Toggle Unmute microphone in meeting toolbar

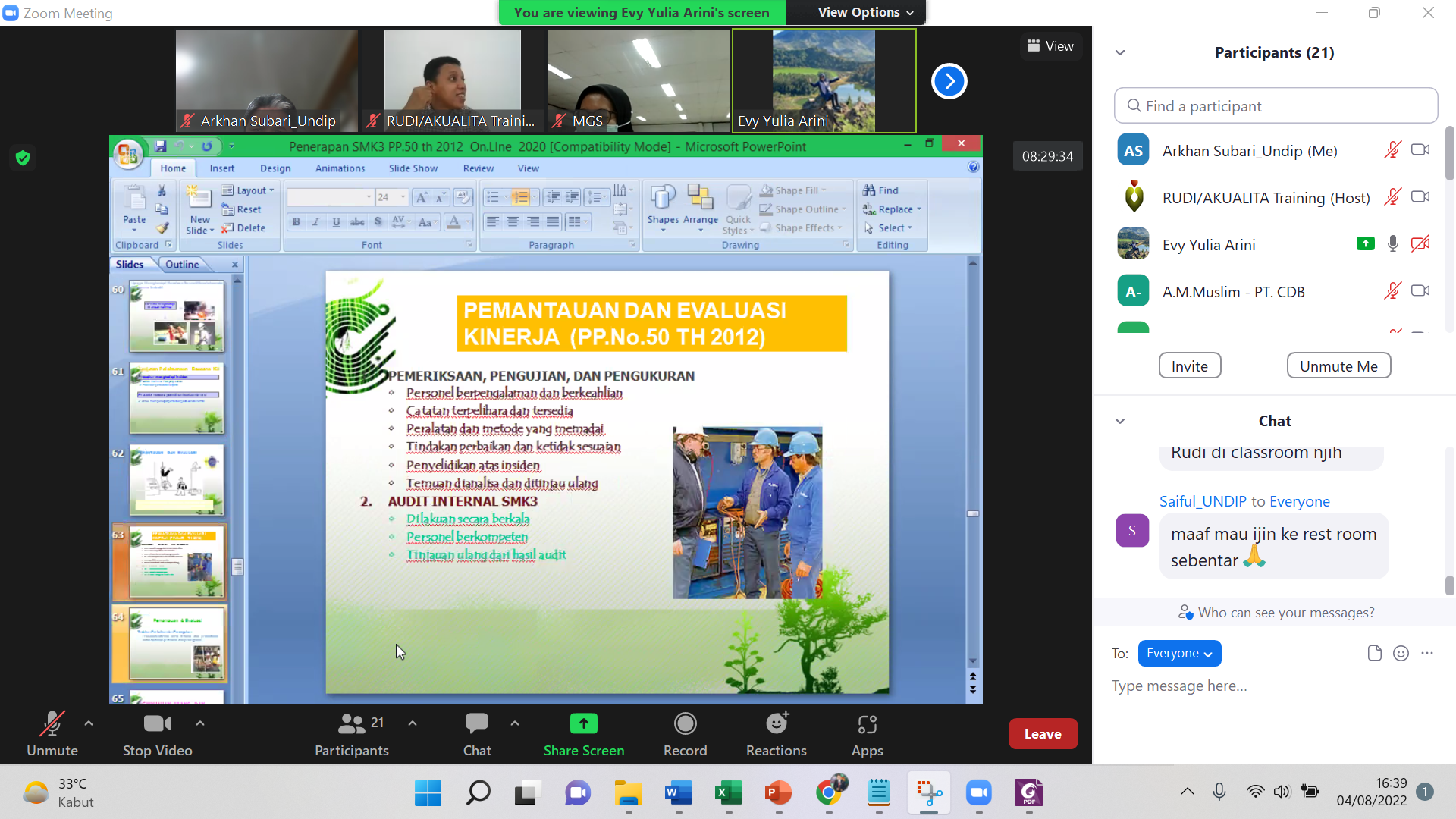point(52,726)
